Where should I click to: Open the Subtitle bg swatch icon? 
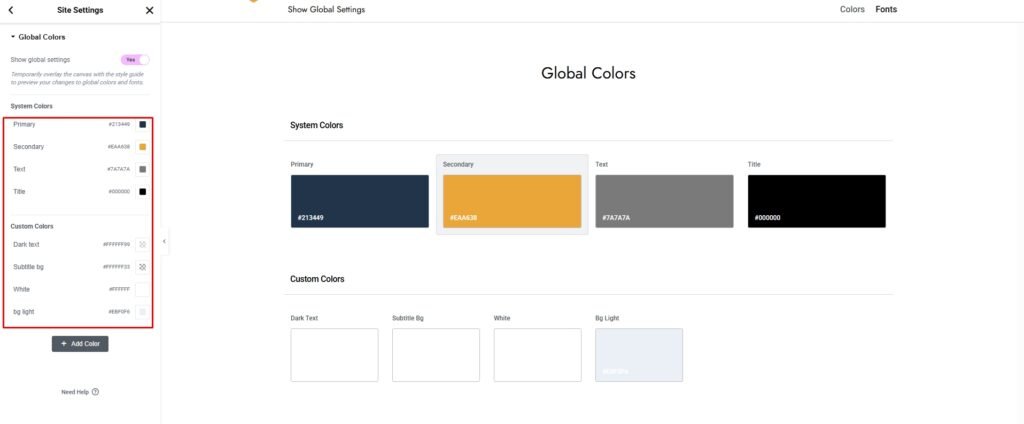pos(142,267)
